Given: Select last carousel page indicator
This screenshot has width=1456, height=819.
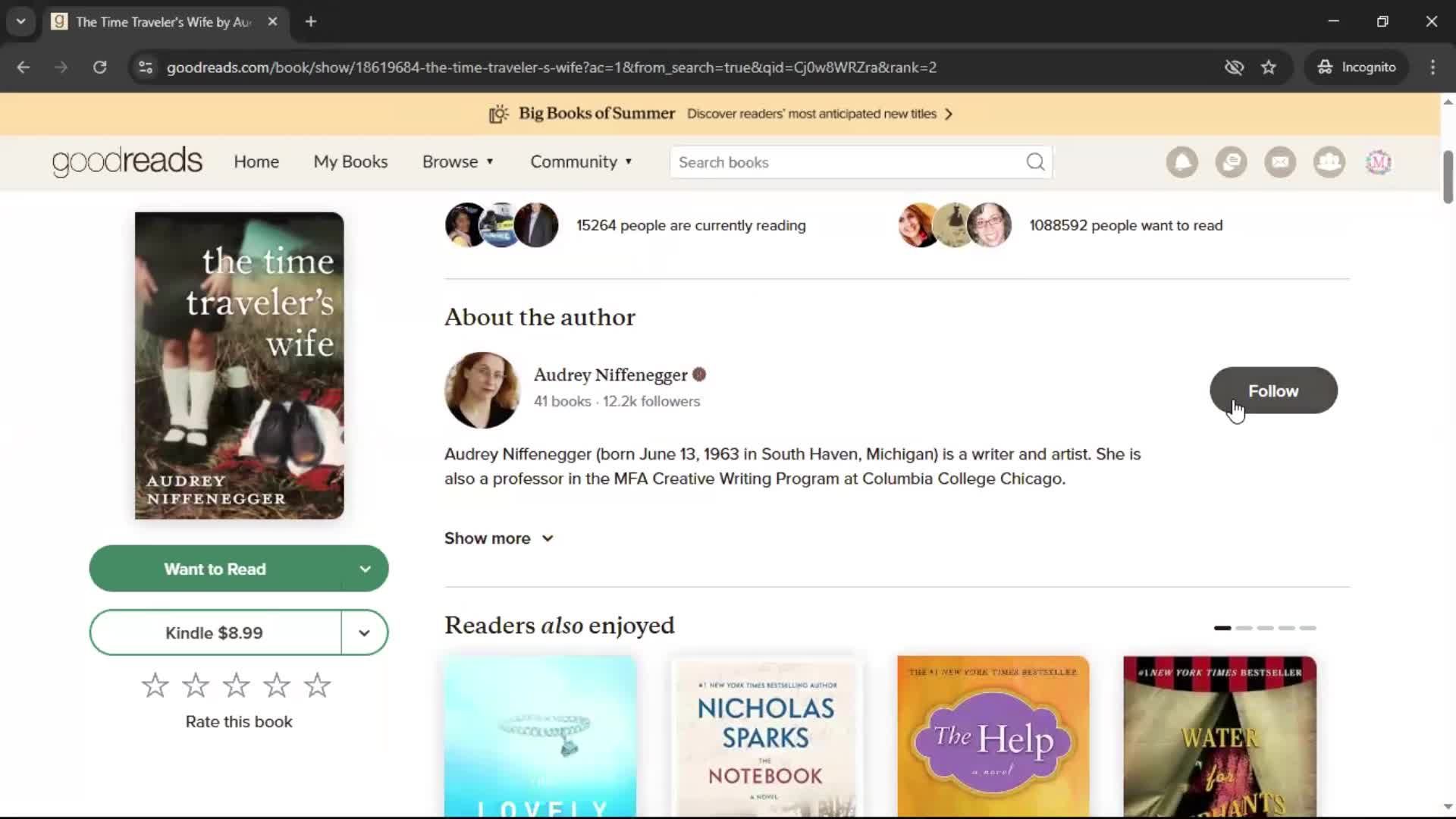Looking at the screenshot, I should [1307, 628].
